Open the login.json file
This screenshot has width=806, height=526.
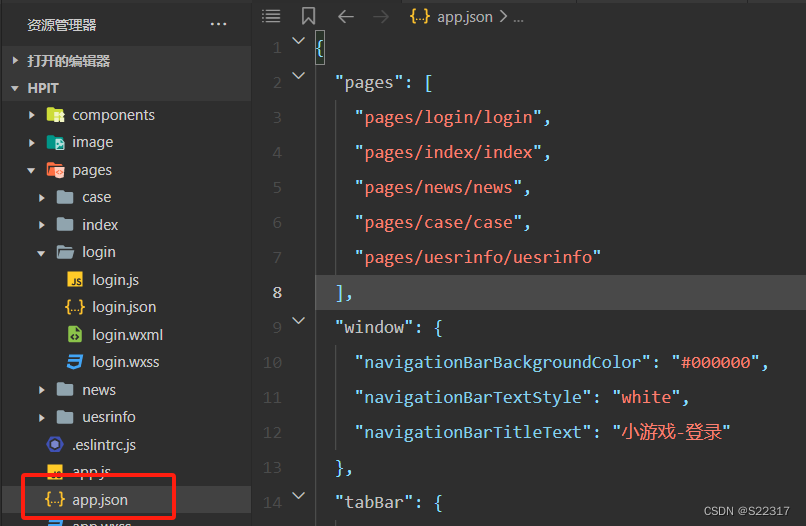[124, 307]
